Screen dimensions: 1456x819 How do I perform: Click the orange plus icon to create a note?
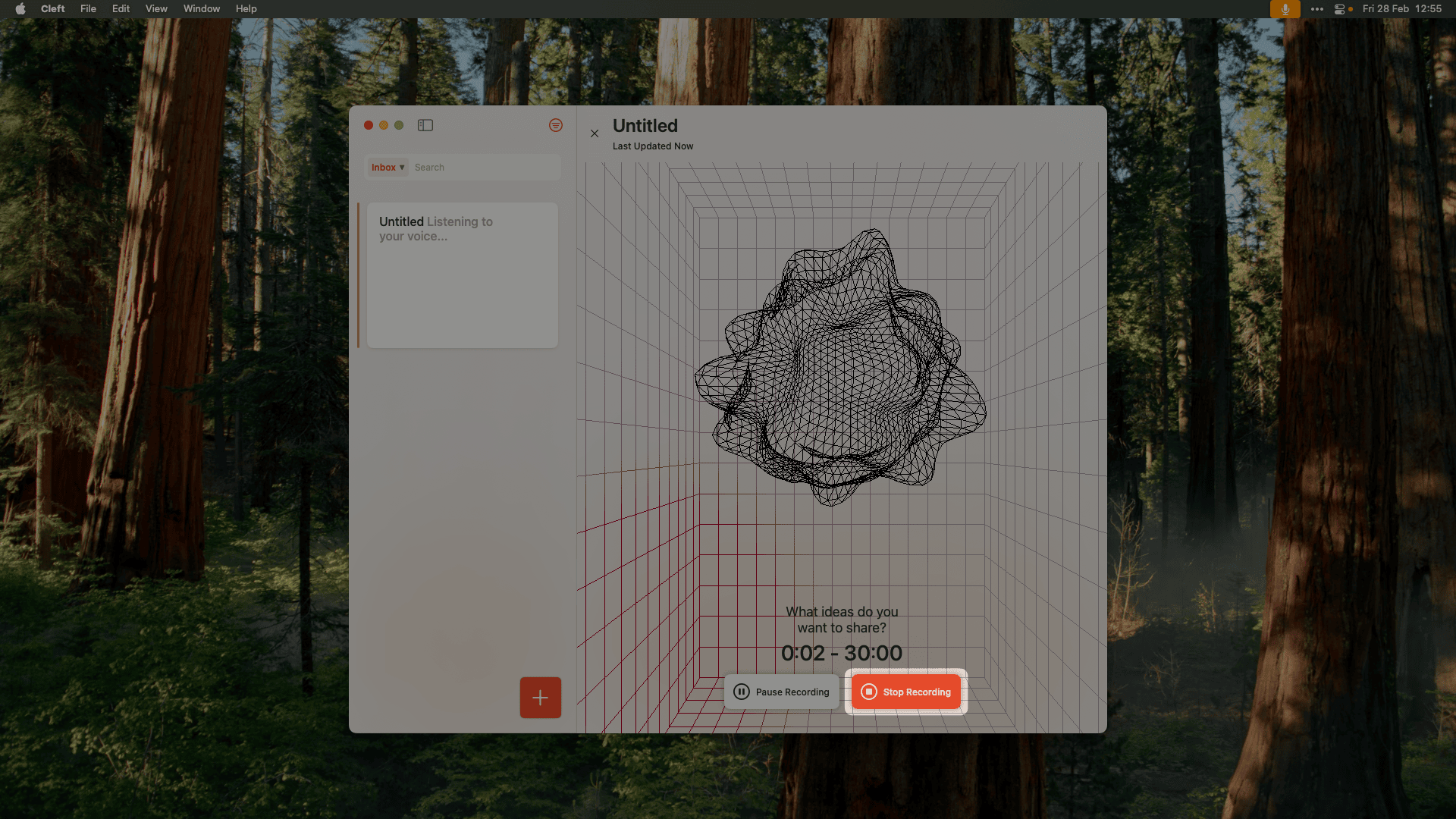click(540, 697)
